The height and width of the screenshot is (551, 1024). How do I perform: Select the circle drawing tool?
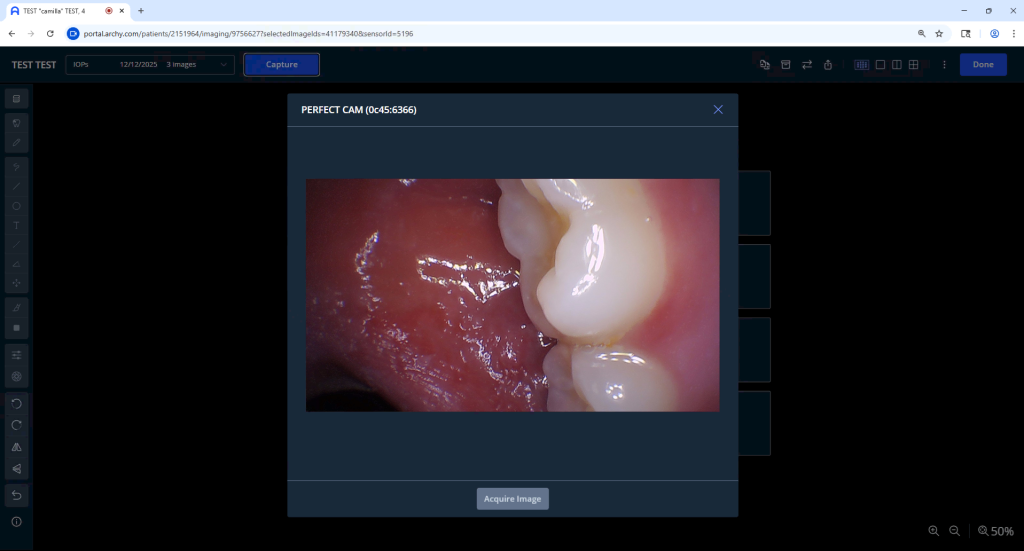click(17, 206)
